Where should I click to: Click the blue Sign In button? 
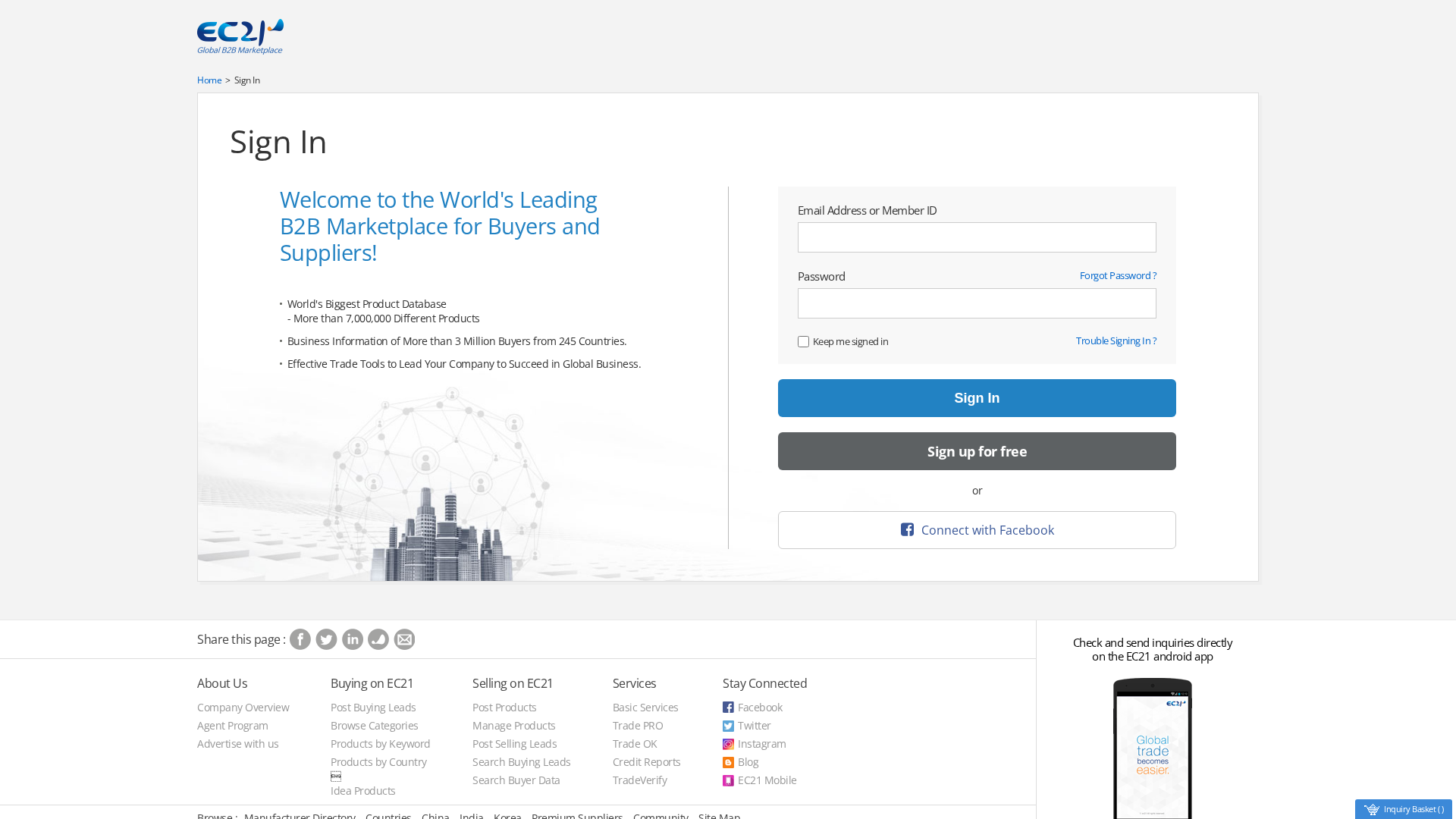(x=977, y=398)
